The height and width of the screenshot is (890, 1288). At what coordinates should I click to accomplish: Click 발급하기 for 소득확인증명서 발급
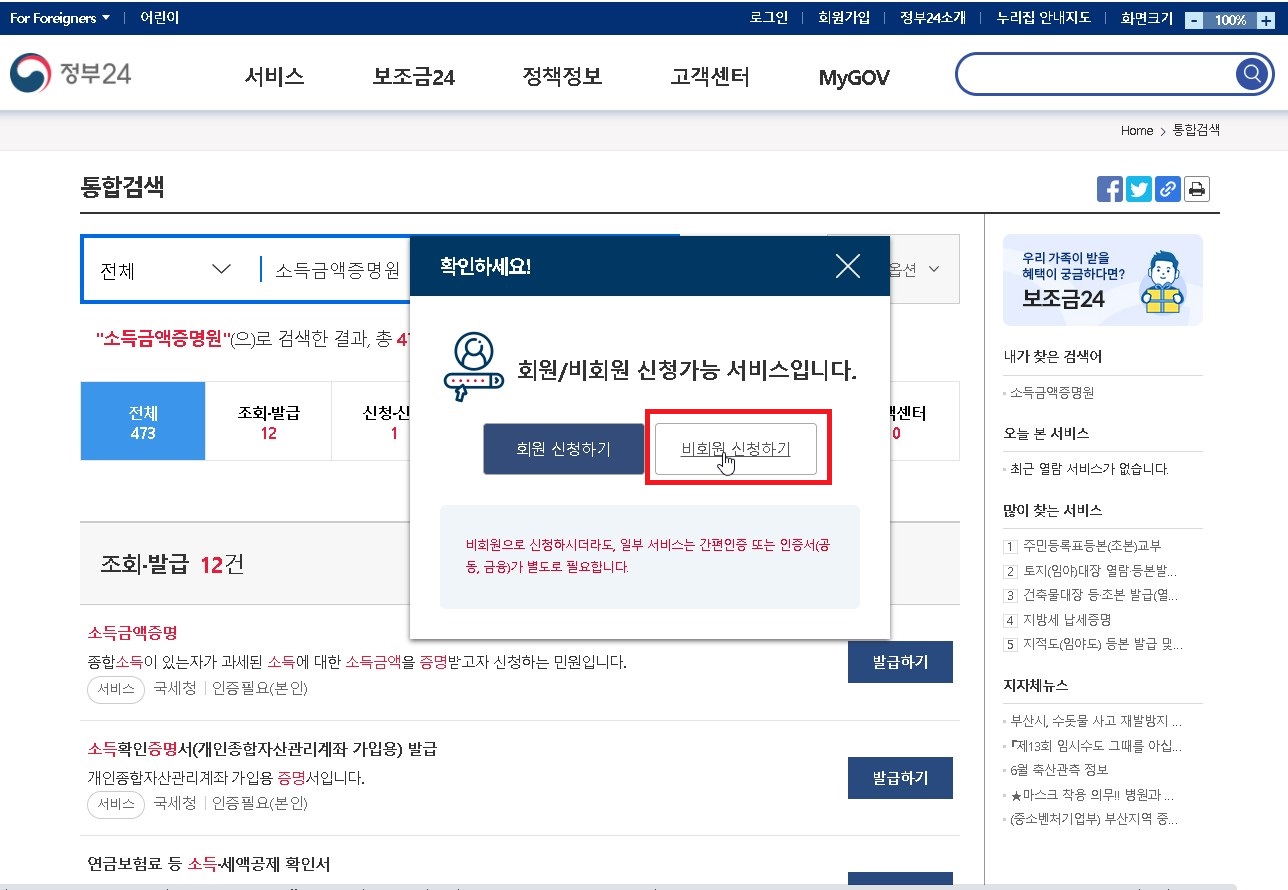pos(900,777)
